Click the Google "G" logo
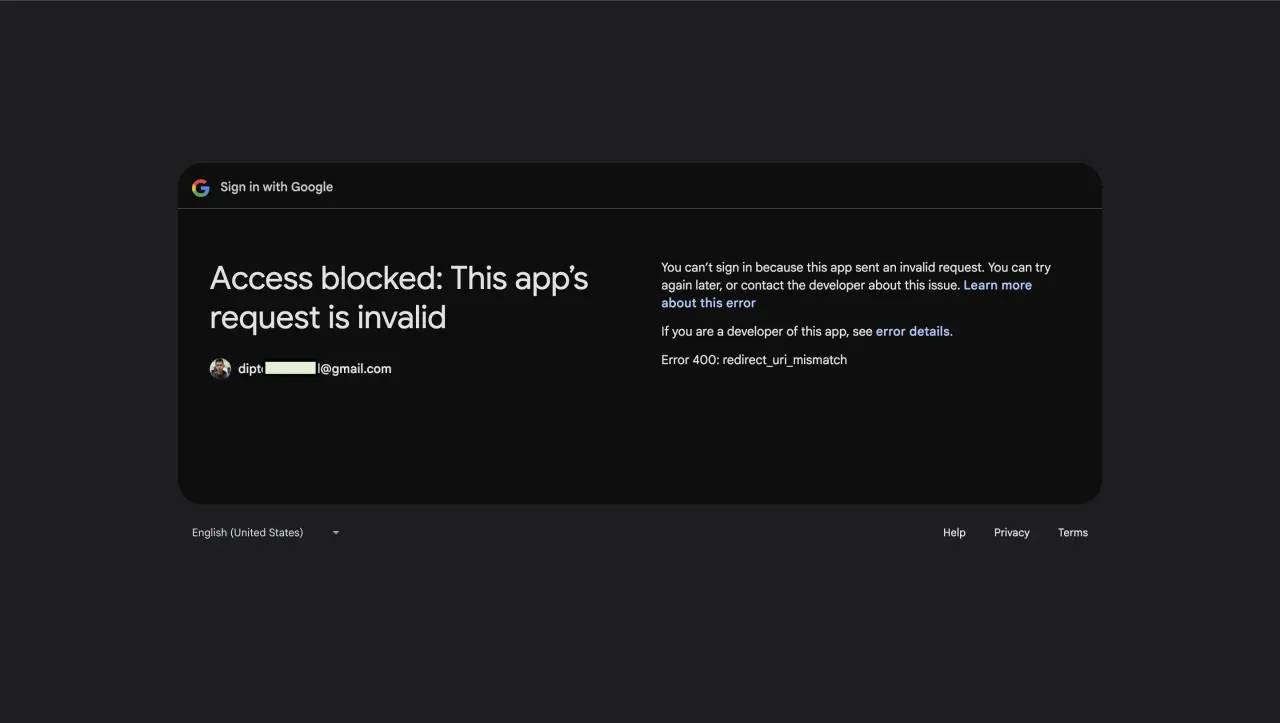This screenshot has height=723, width=1280. 201,188
